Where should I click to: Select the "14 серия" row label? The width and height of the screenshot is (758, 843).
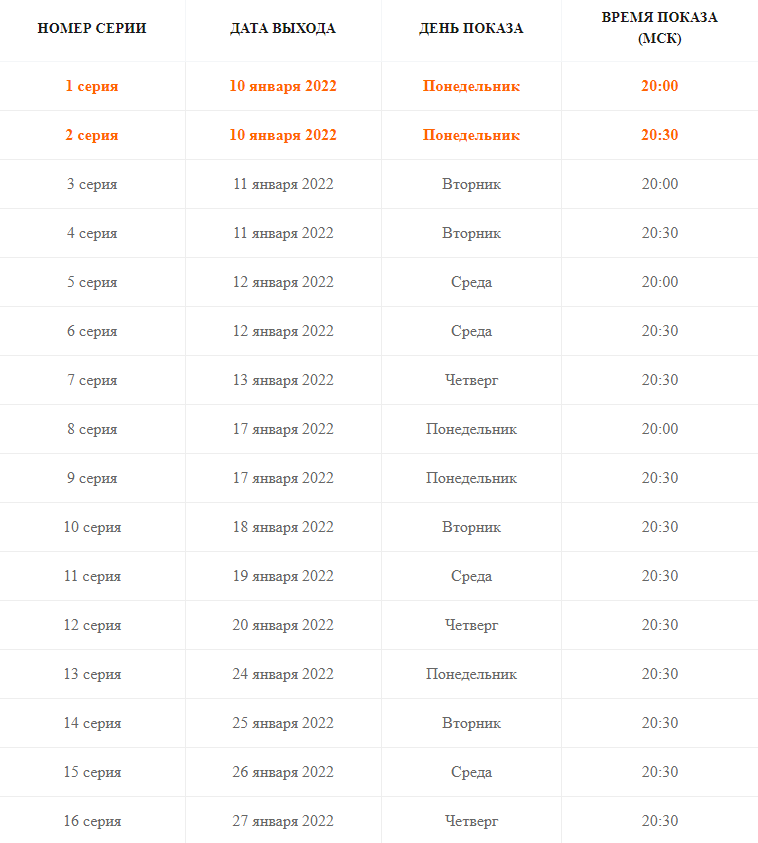point(92,723)
